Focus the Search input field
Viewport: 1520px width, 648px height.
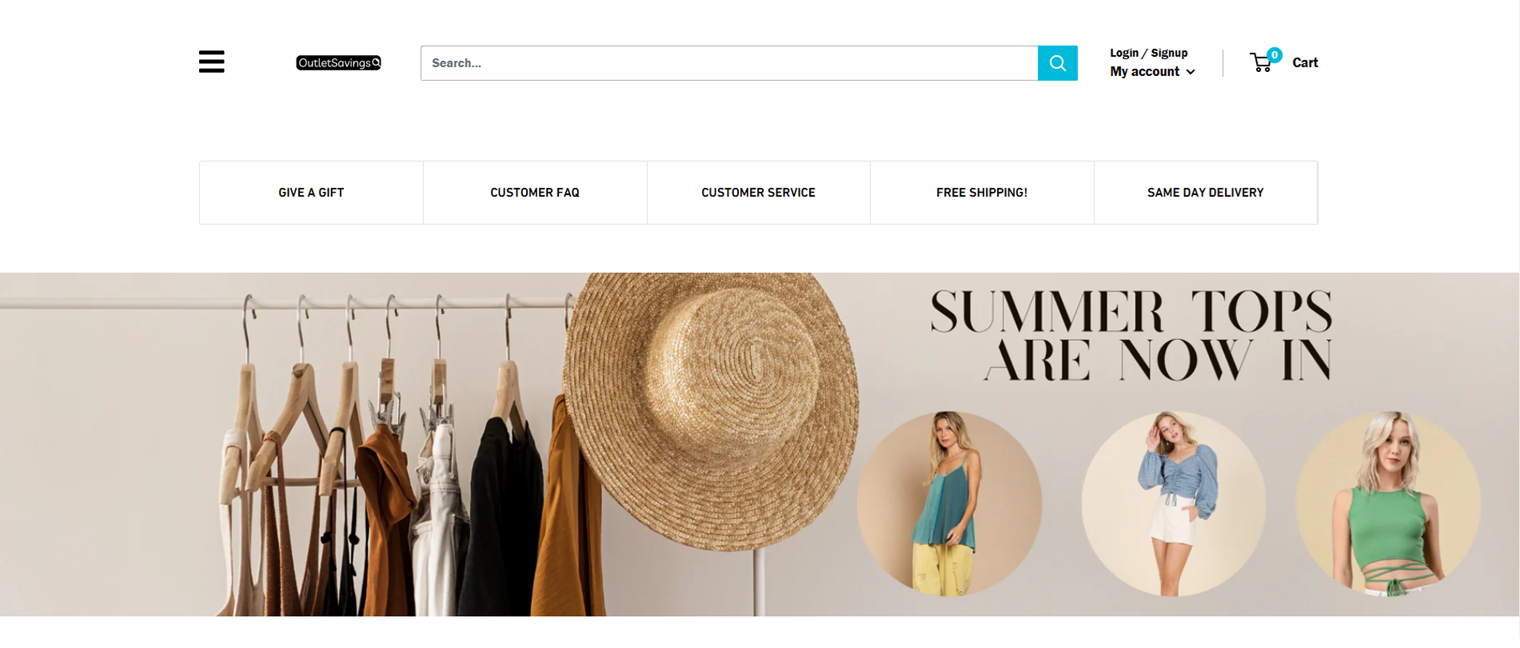coord(728,63)
